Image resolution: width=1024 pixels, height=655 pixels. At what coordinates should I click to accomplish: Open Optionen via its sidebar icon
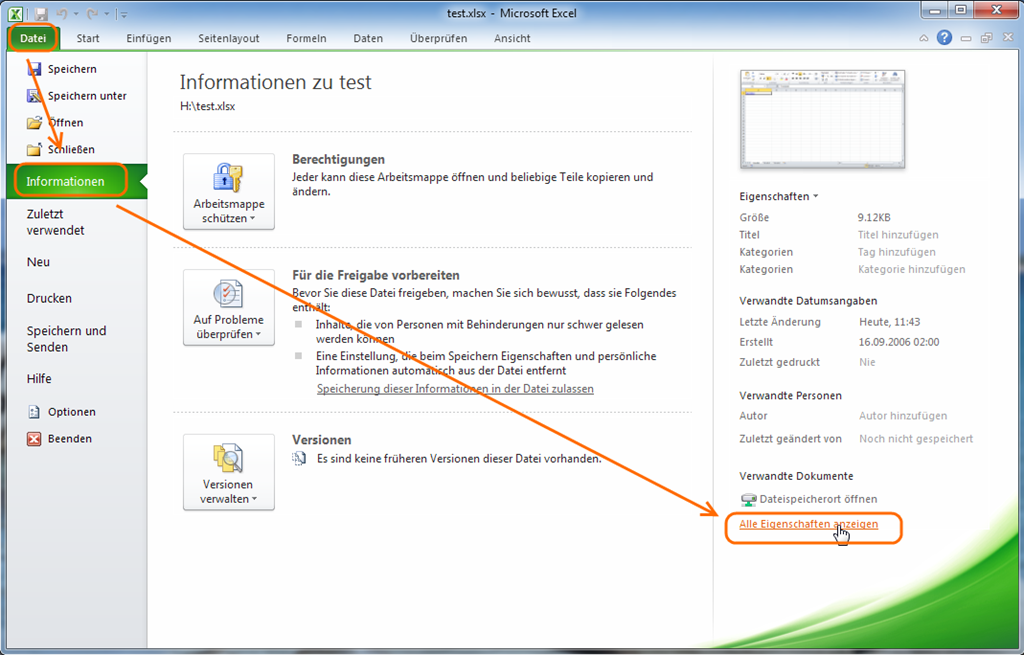click(34, 412)
